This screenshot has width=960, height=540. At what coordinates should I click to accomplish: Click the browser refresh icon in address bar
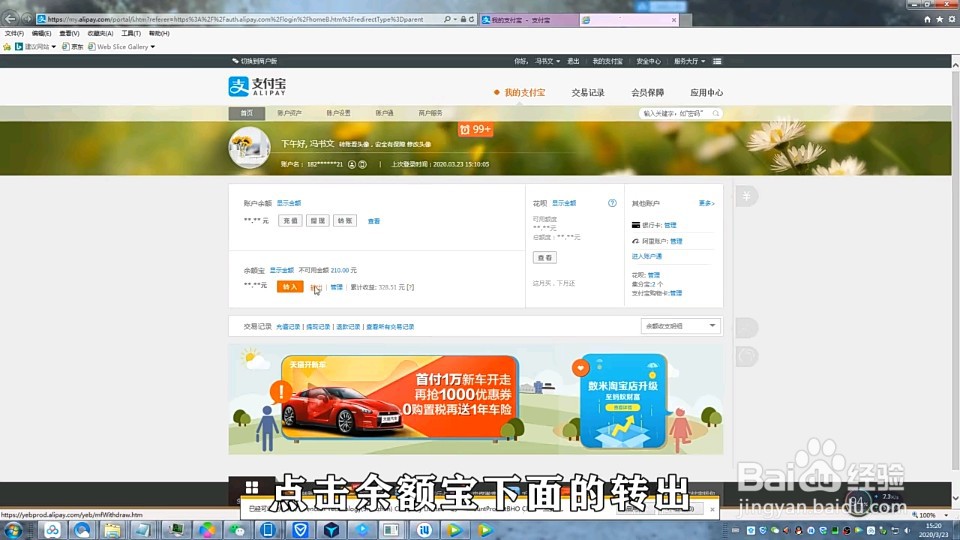click(471, 20)
